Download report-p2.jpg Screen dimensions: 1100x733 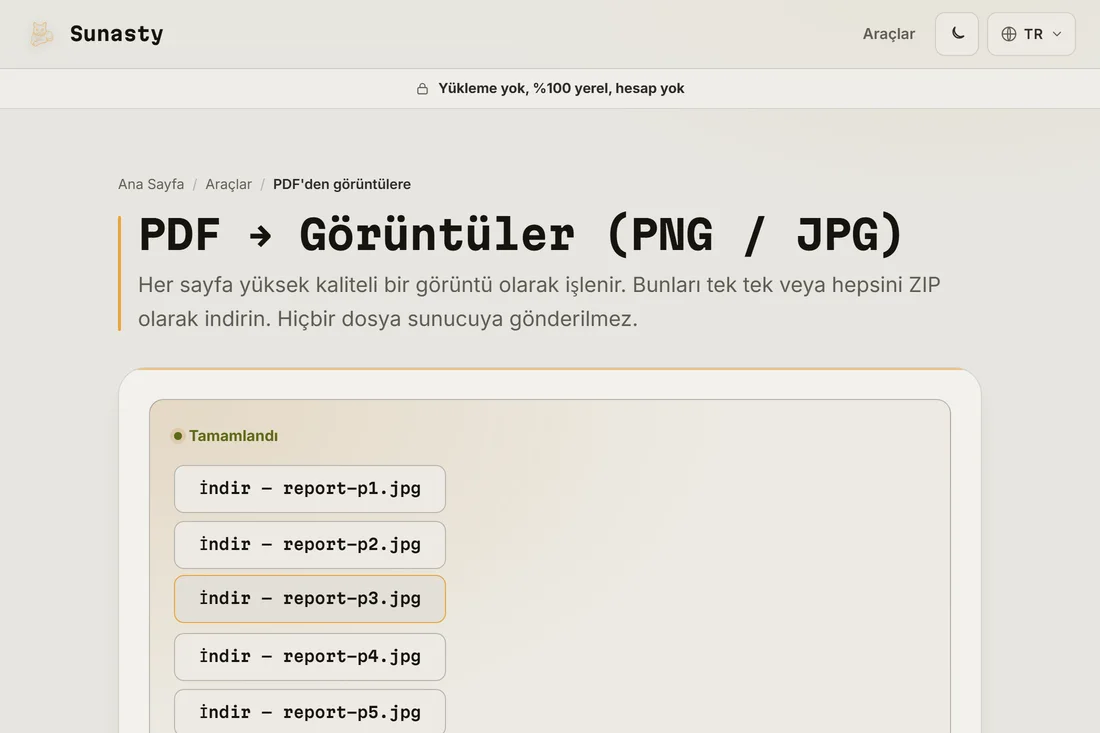coord(310,545)
